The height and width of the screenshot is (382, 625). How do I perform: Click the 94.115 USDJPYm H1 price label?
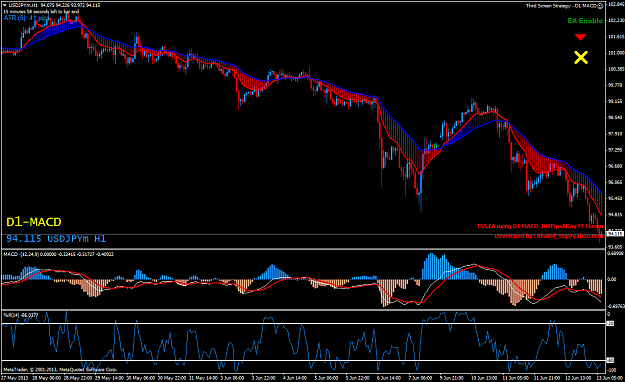click(56, 238)
